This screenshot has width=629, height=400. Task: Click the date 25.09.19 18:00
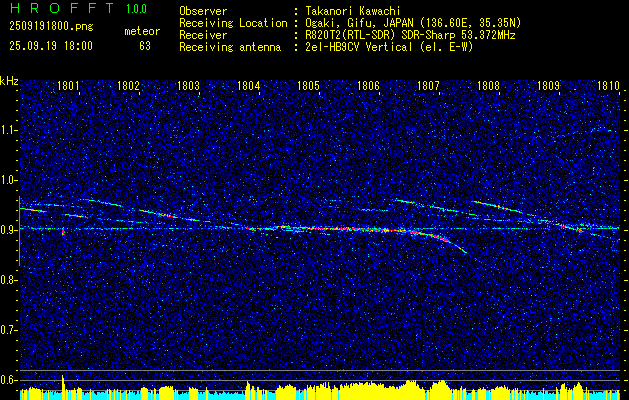coord(51,46)
